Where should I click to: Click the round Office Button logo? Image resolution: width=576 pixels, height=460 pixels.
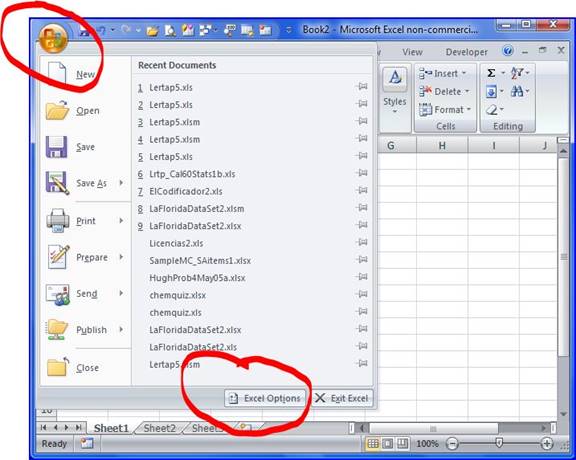click(53, 39)
